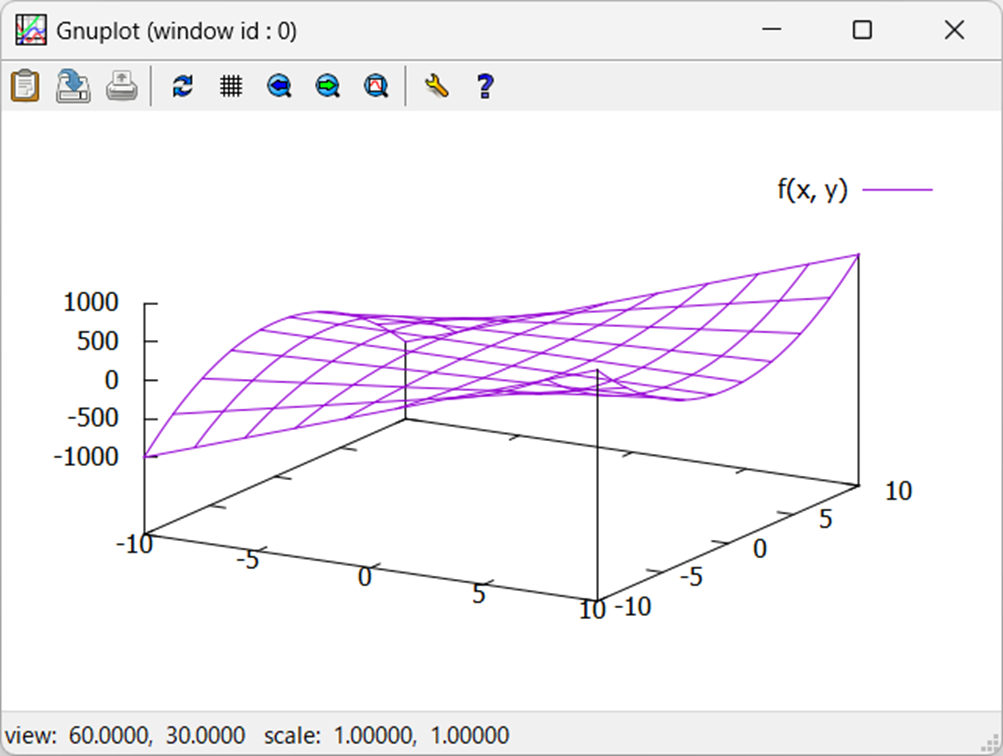
Task: Replot the current graph
Action: coord(182,86)
